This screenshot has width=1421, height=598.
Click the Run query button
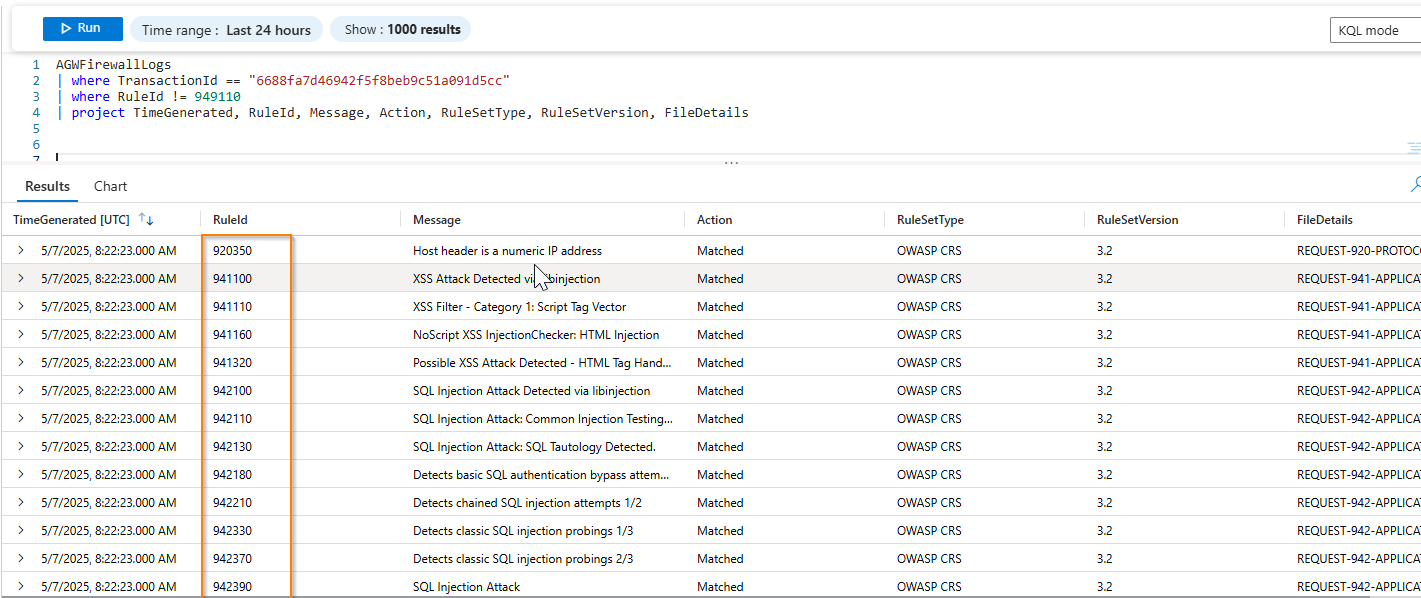point(82,29)
